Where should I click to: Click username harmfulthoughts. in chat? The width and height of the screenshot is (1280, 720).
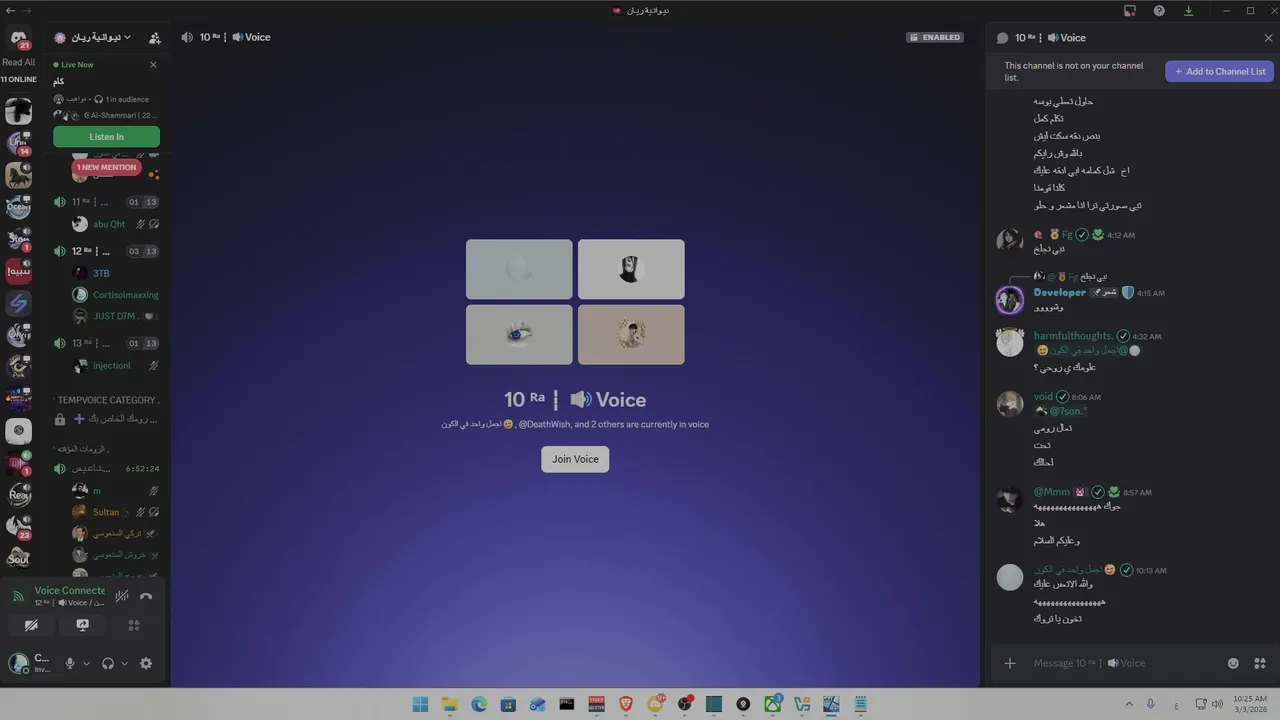tap(1073, 336)
